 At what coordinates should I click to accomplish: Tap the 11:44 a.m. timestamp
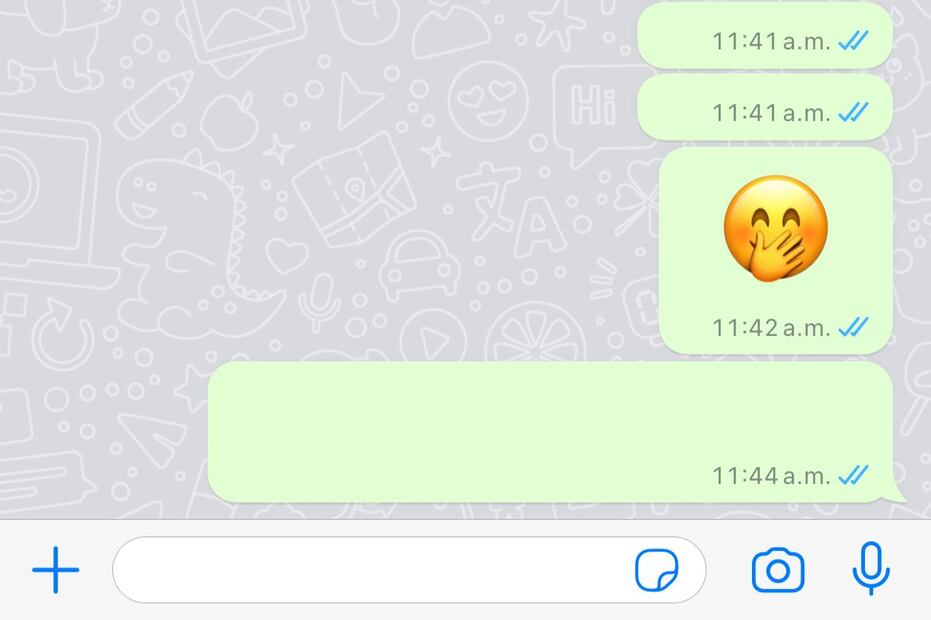tap(771, 476)
